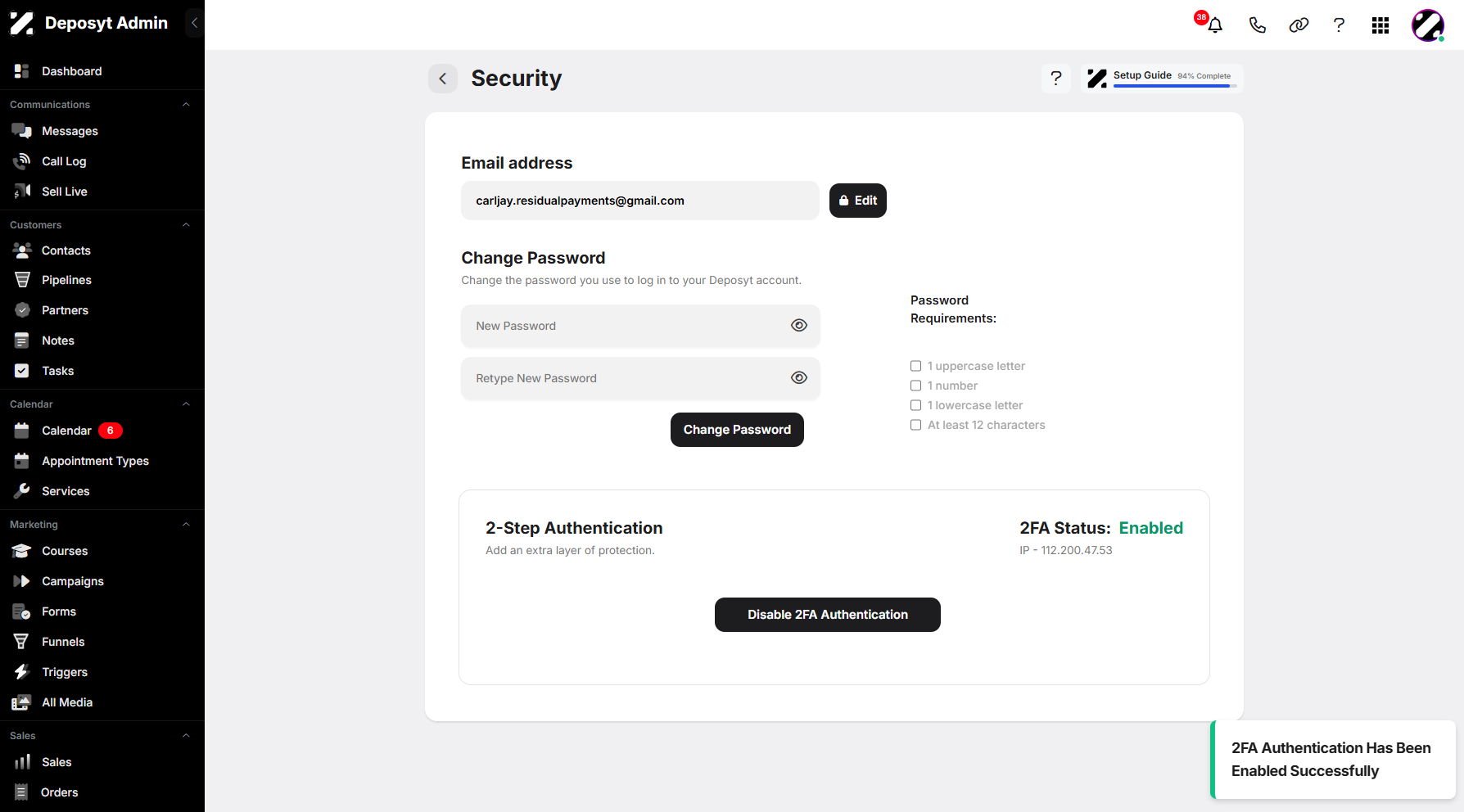Image resolution: width=1464 pixels, height=812 pixels.
Task: Click the Courses graduation cap icon
Action: coord(21,551)
